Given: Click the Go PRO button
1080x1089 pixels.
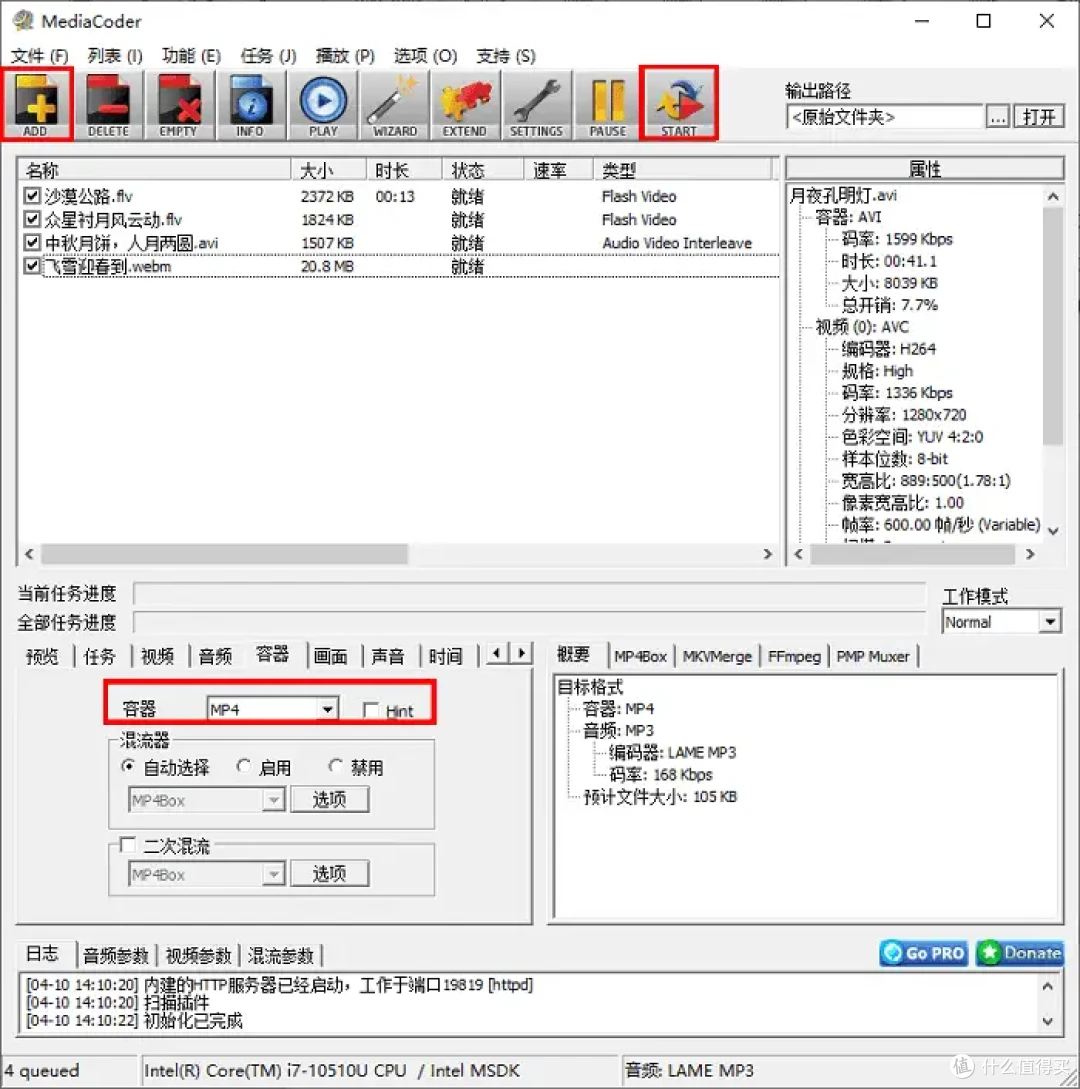Looking at the screenshot, I should (924, 953).
